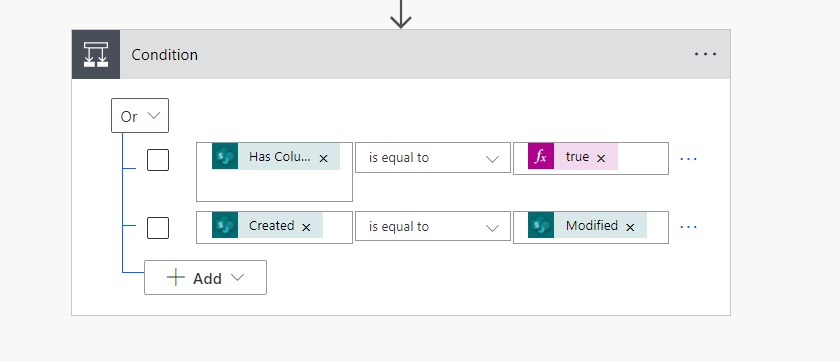The height and width of the screenshot is (361, 840).
Task: Click the fx expression icon beside true
Action: point(541,156)
